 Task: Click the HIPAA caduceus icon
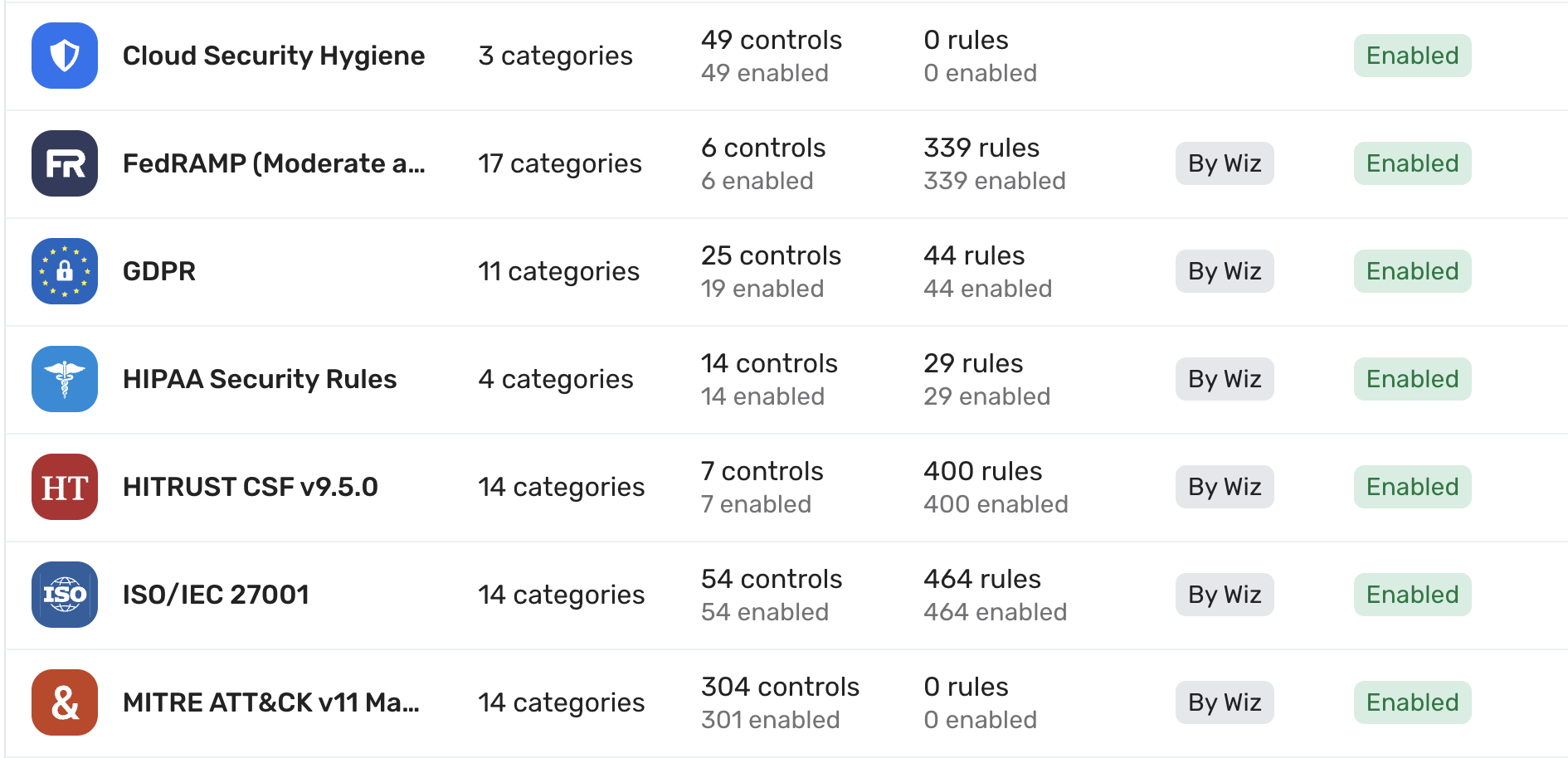click(65, 379)
